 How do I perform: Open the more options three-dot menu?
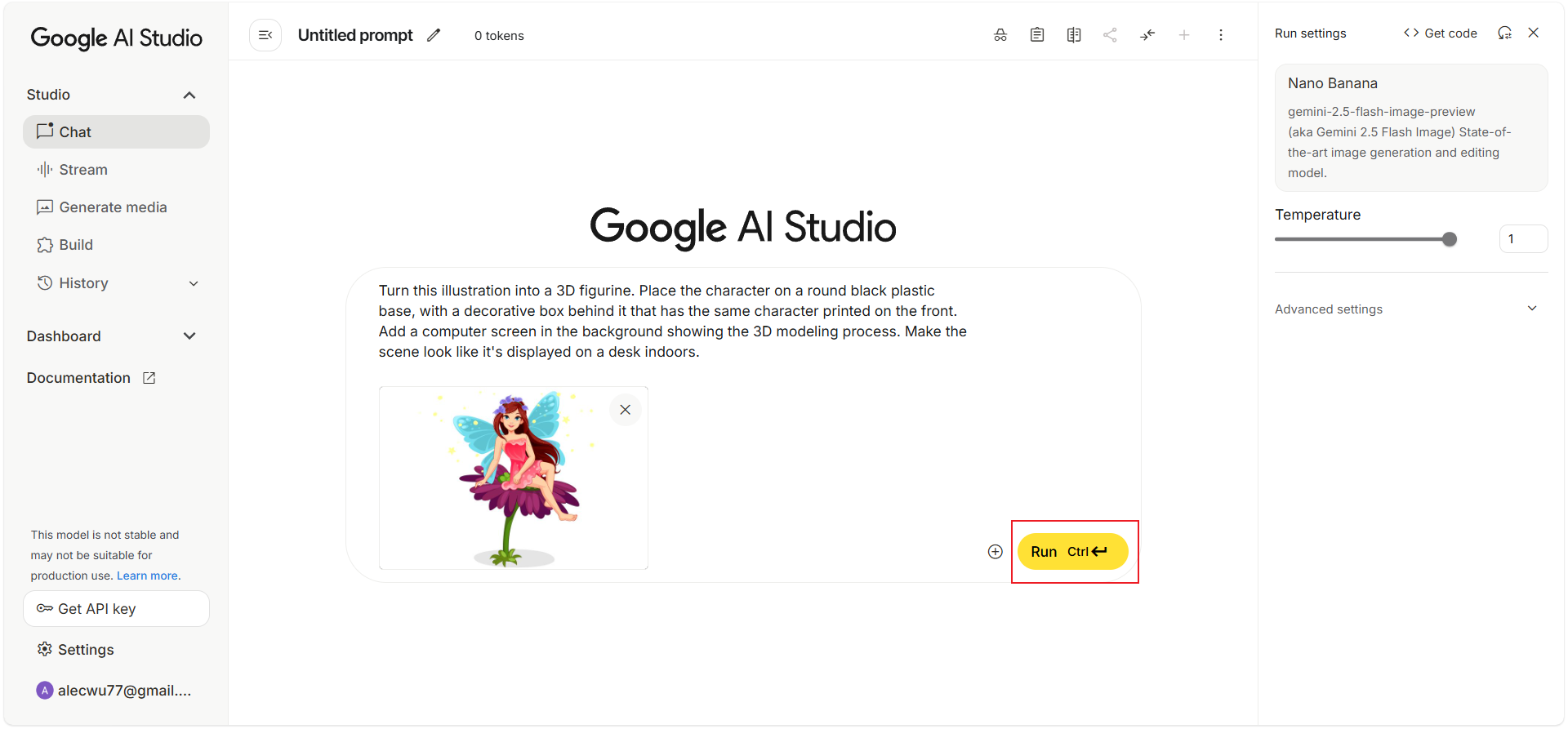1220,35
